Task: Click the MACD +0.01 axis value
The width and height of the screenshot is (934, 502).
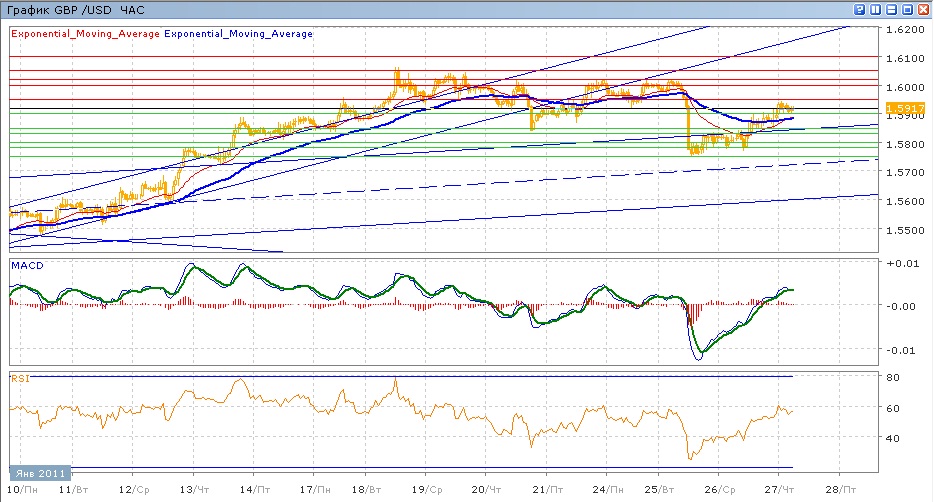Action: click(901, 263)
